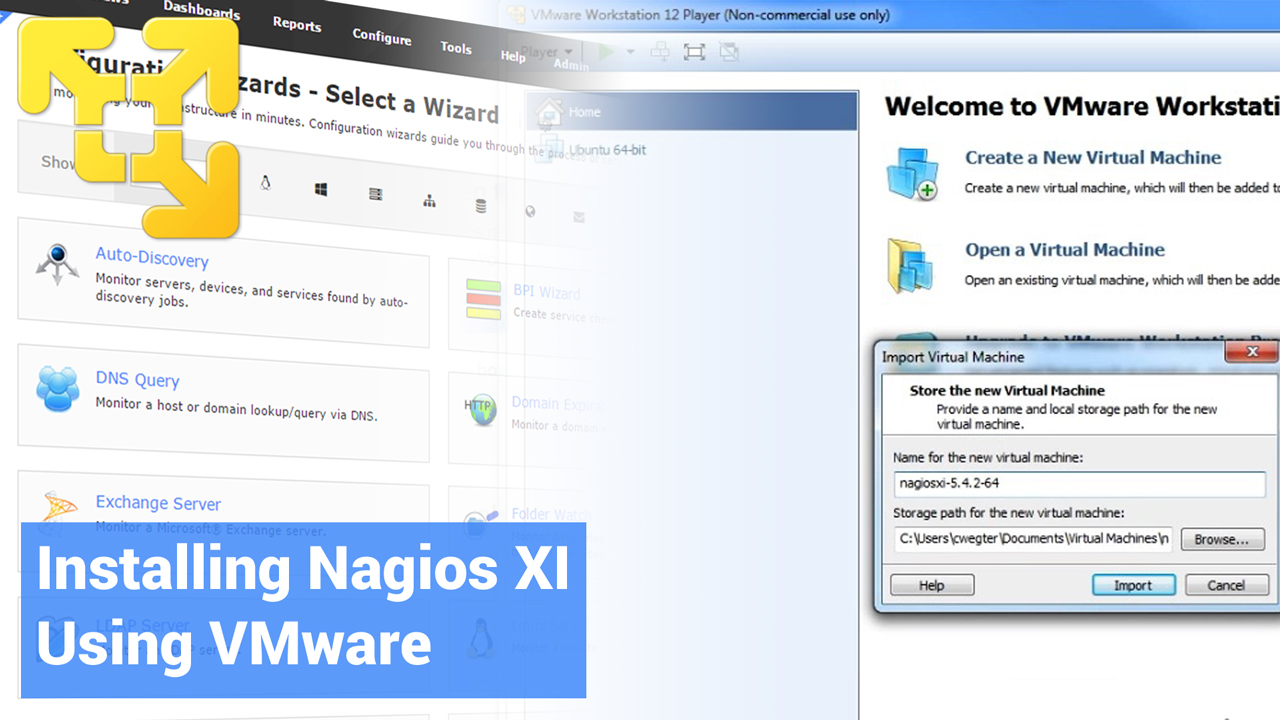Screen dimensions: 1280x720
Task: Select the Linux penguin wizard filter icon
Action: (265, 183)
